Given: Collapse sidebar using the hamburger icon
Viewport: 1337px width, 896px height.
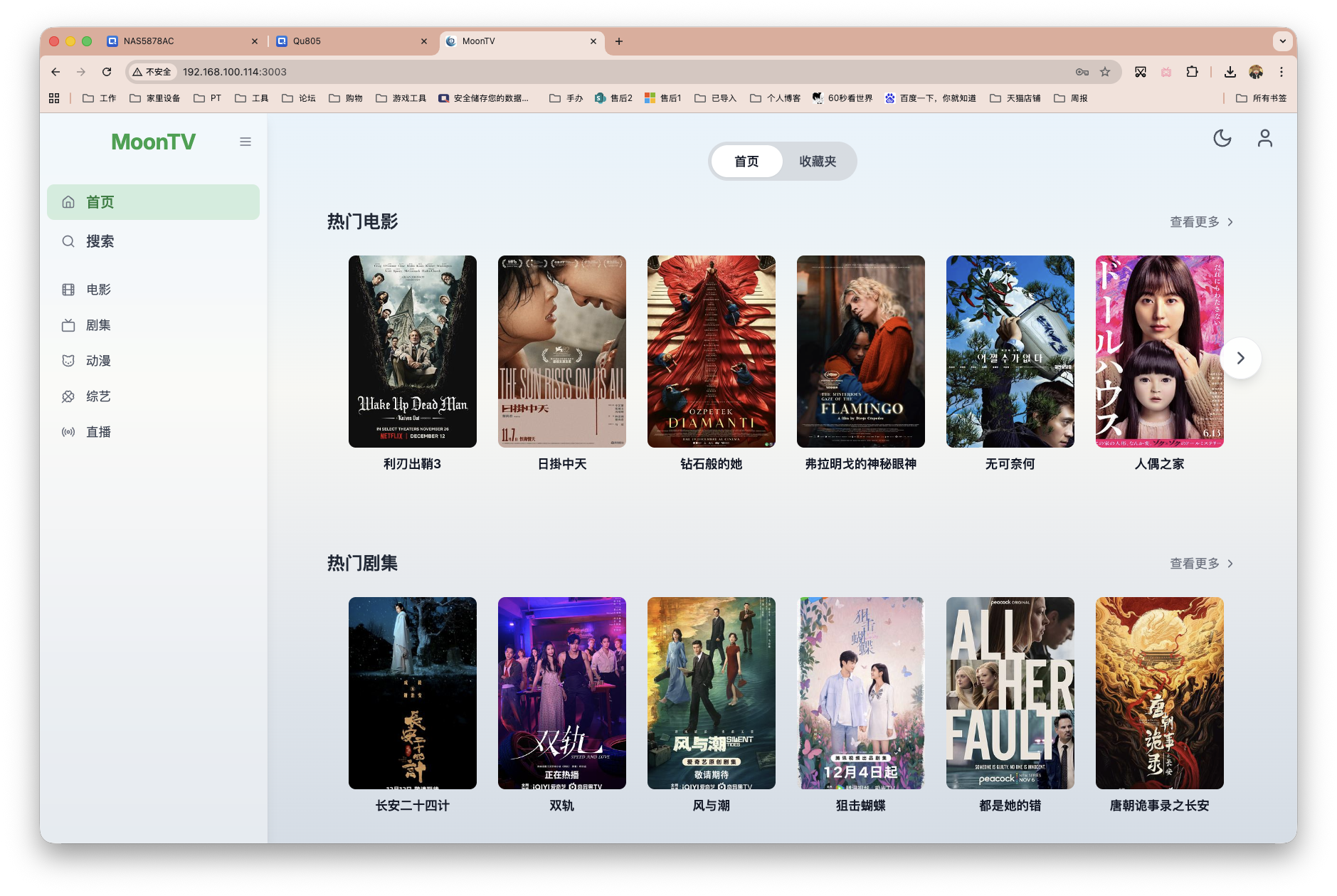Looking at the screenshot, I should point(245,142).
